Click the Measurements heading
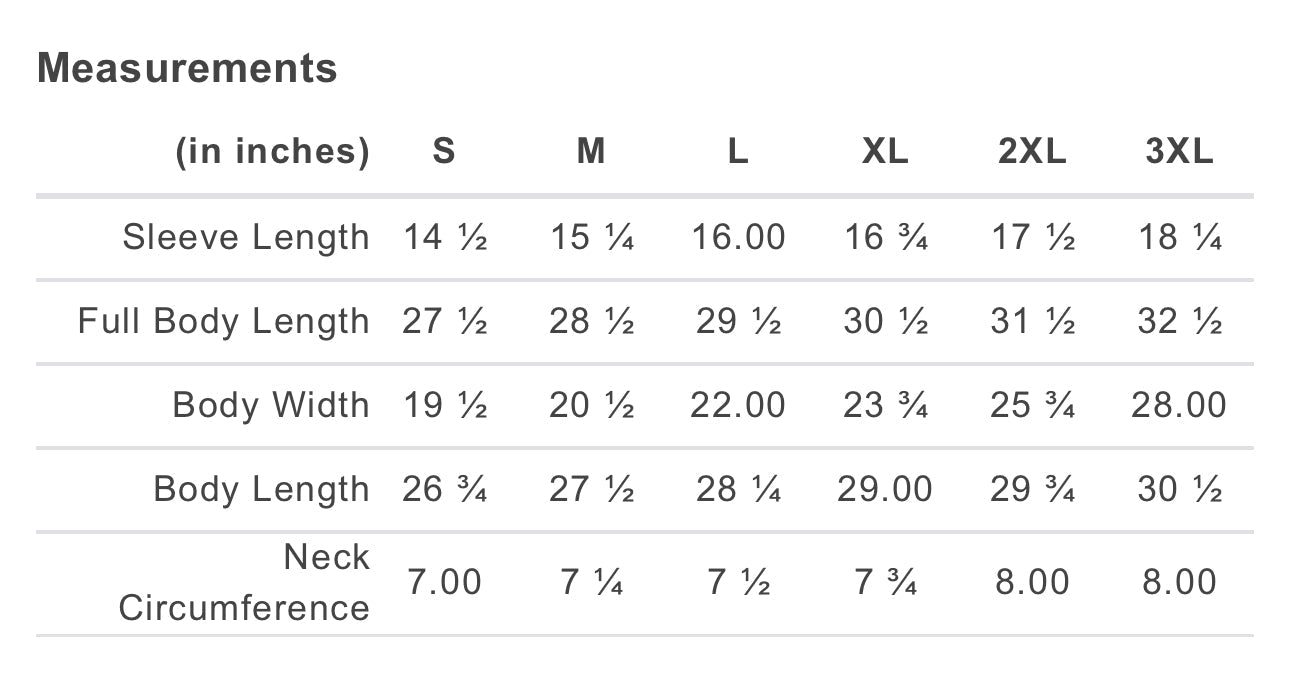 (x=187, y=68)
